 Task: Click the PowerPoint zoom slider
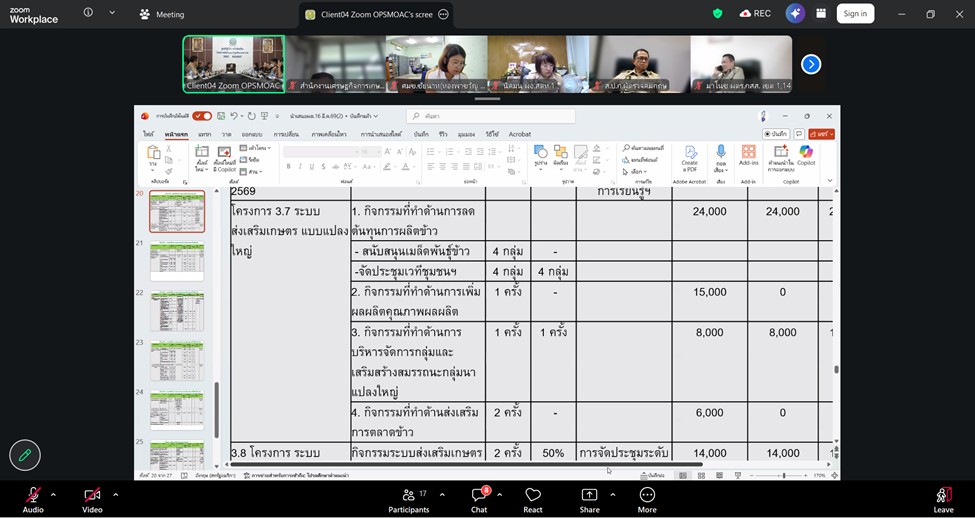782,476
